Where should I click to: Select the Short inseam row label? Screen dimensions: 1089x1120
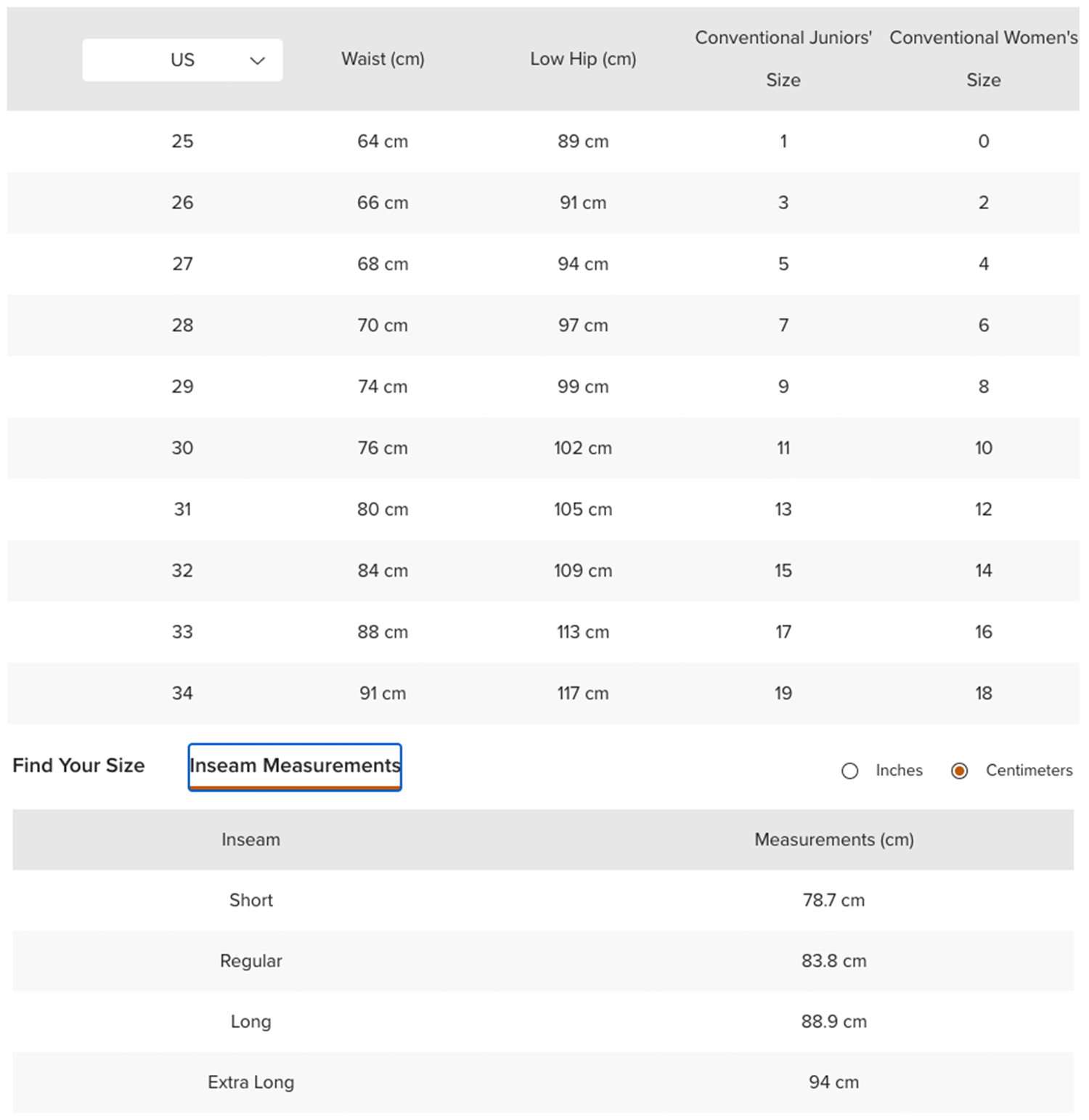[250, 900]
